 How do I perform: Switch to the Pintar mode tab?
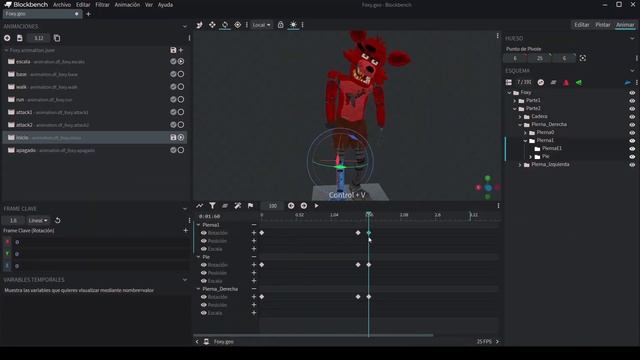[602, 25]
